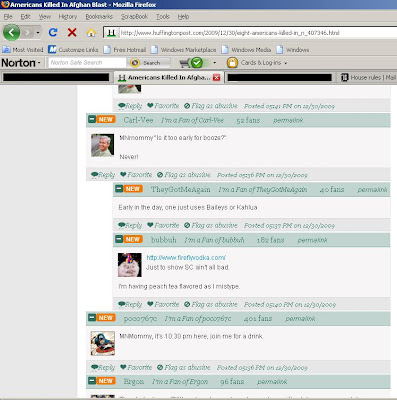This screenshot has height=400, width=397.
Task: Flag the Baileys or Kahlua comment as abusive
Action: point(210,225)
